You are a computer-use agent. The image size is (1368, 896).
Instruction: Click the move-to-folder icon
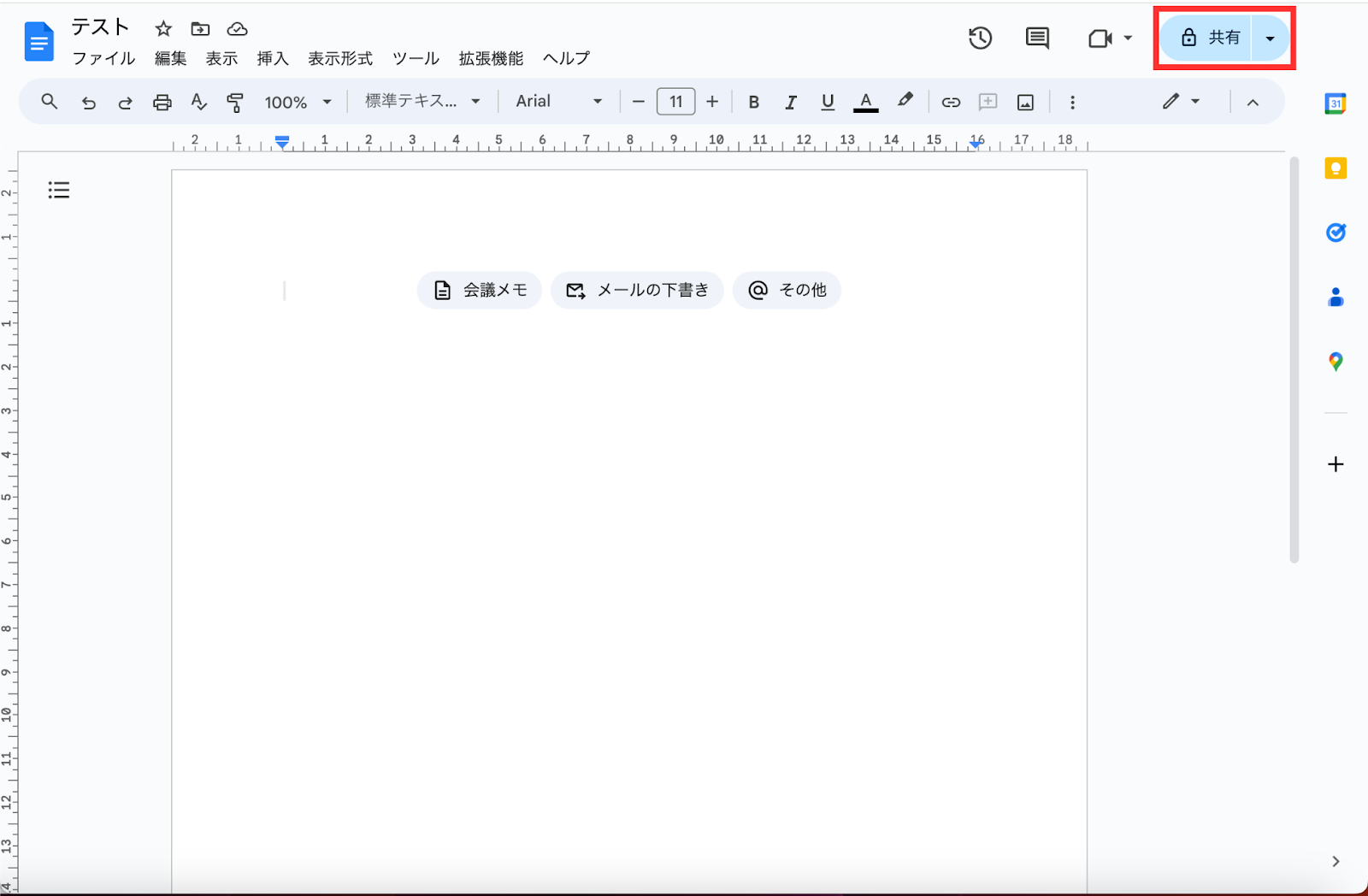200,29
